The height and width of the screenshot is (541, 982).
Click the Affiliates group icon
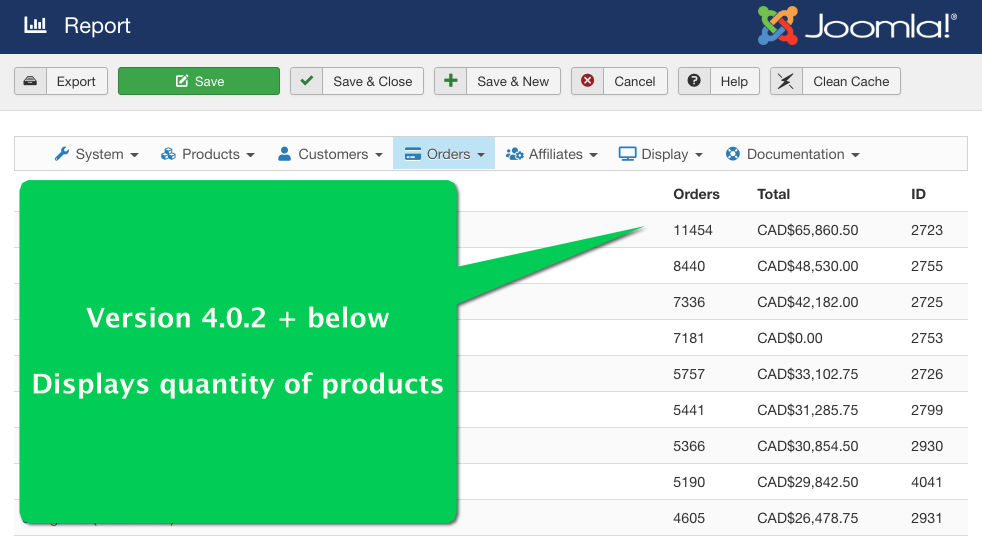pyautogui.click(x=514, y=153)
